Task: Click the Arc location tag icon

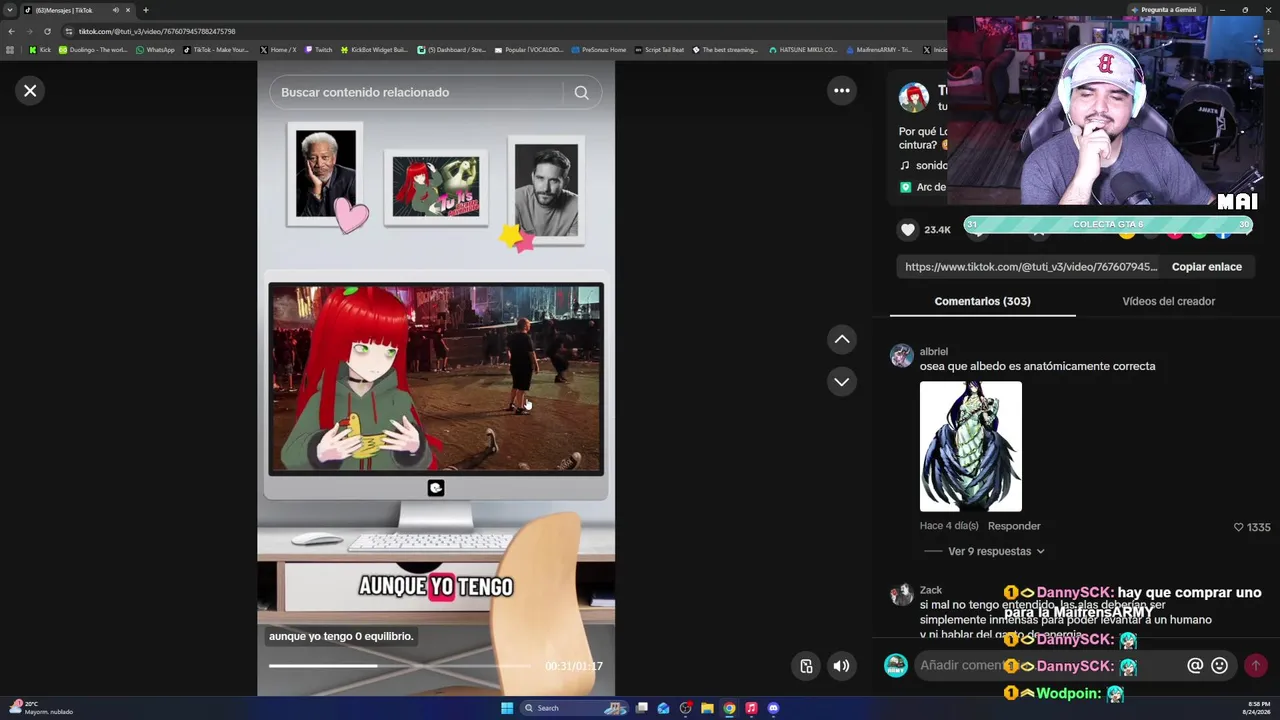Action: (x=905, y=187)
